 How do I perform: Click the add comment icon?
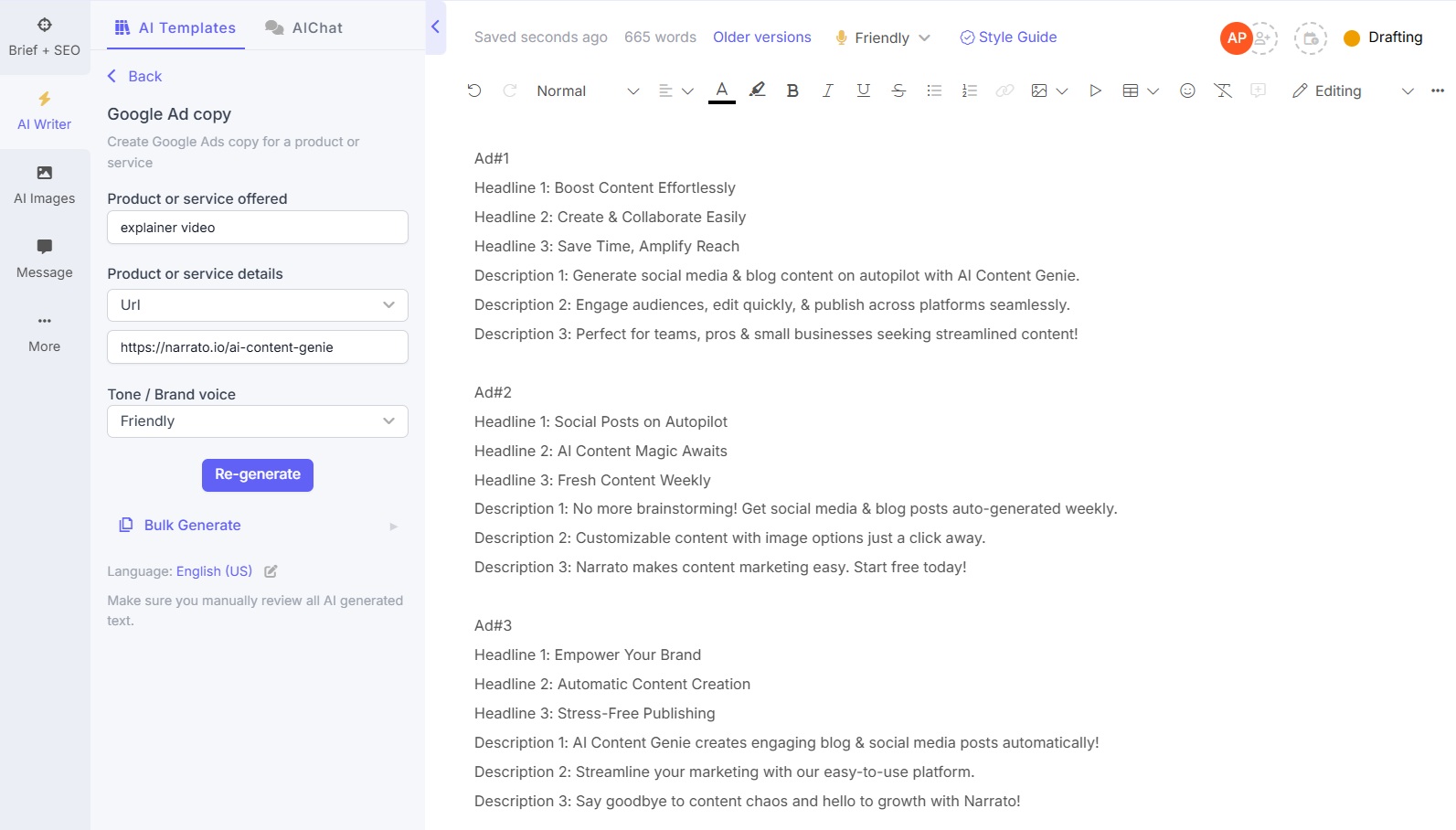[1259, 90]
